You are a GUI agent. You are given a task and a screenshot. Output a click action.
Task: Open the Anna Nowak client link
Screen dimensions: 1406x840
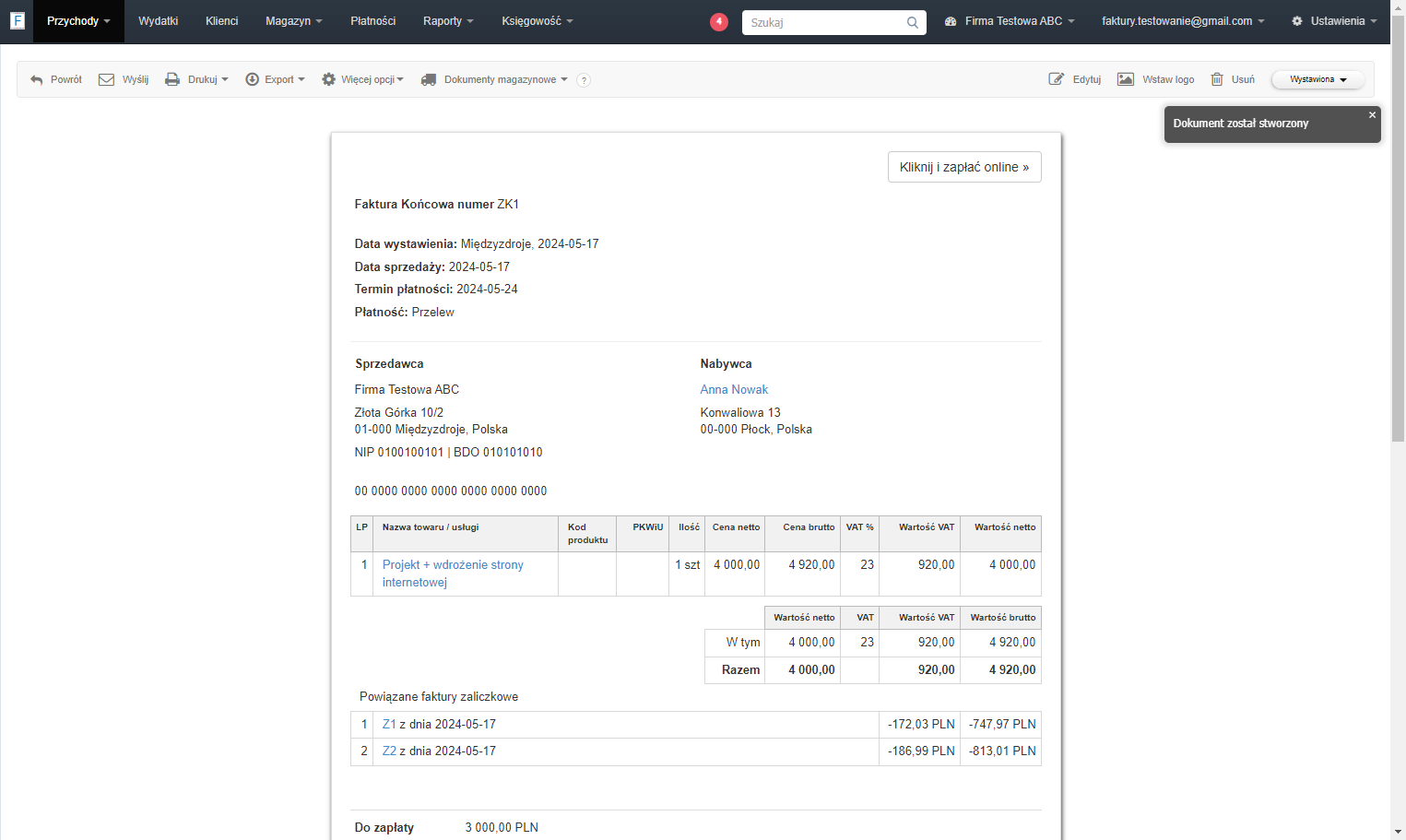[x=734, y=390]
